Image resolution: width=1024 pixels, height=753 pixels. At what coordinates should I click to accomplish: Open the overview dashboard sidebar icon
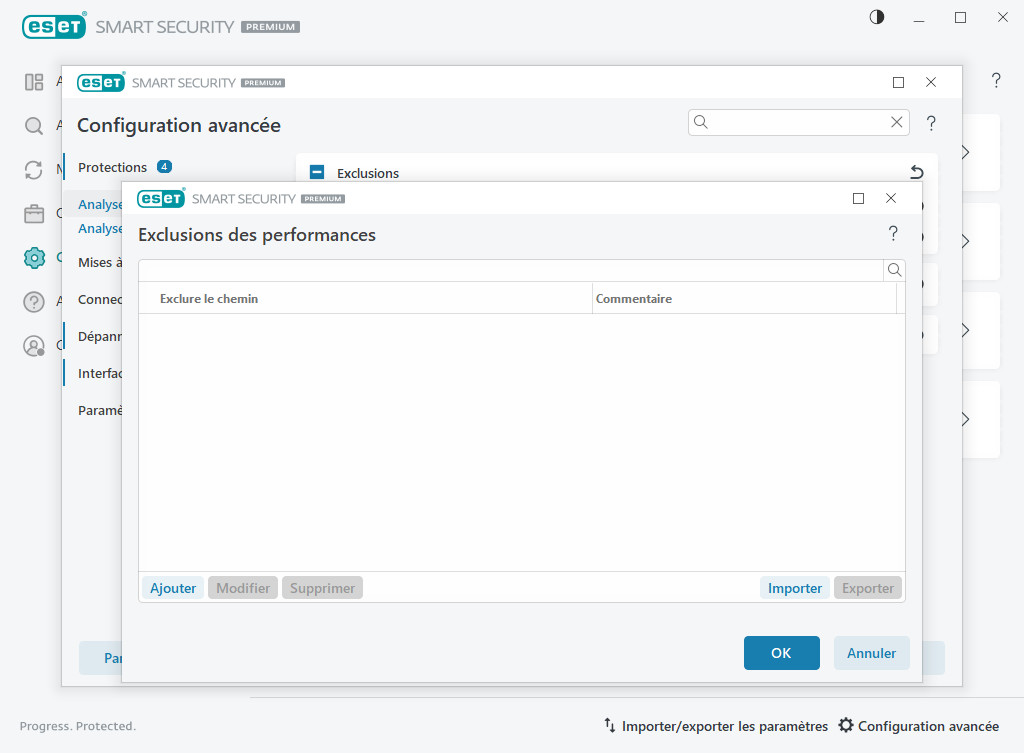pyautogui.click(x=34, y=82)
